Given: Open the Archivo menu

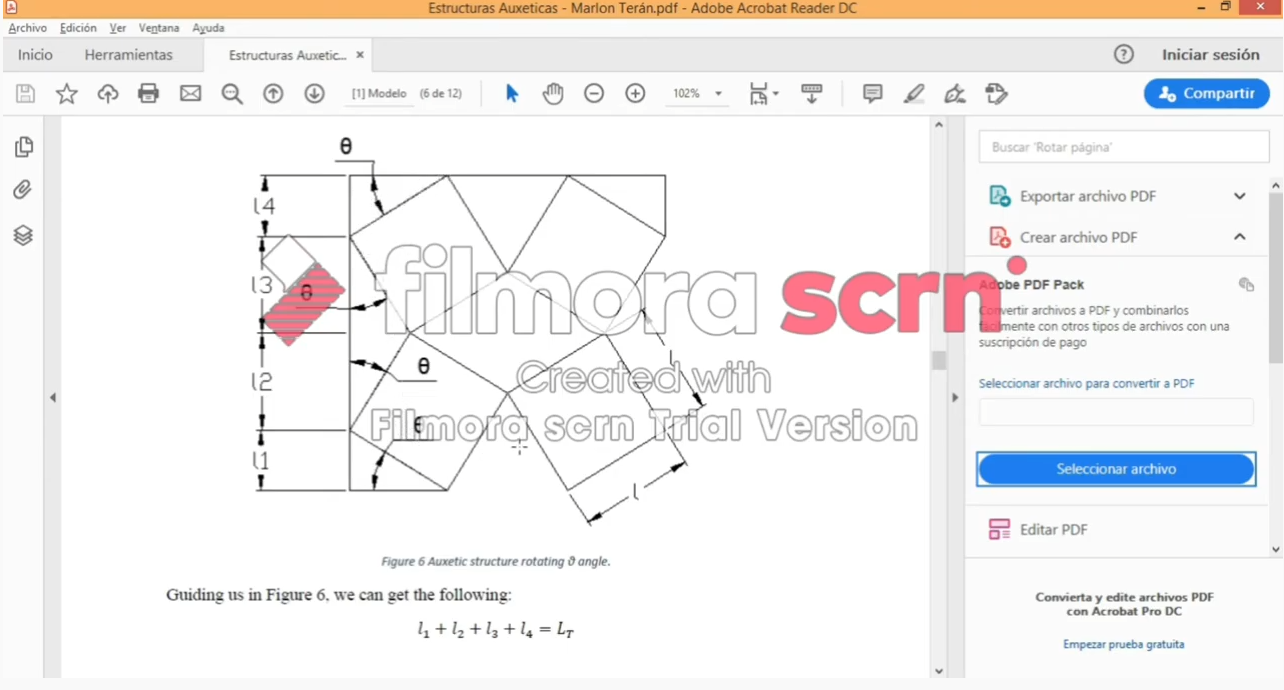Looking at the screenshot, I should coord(28,28).
